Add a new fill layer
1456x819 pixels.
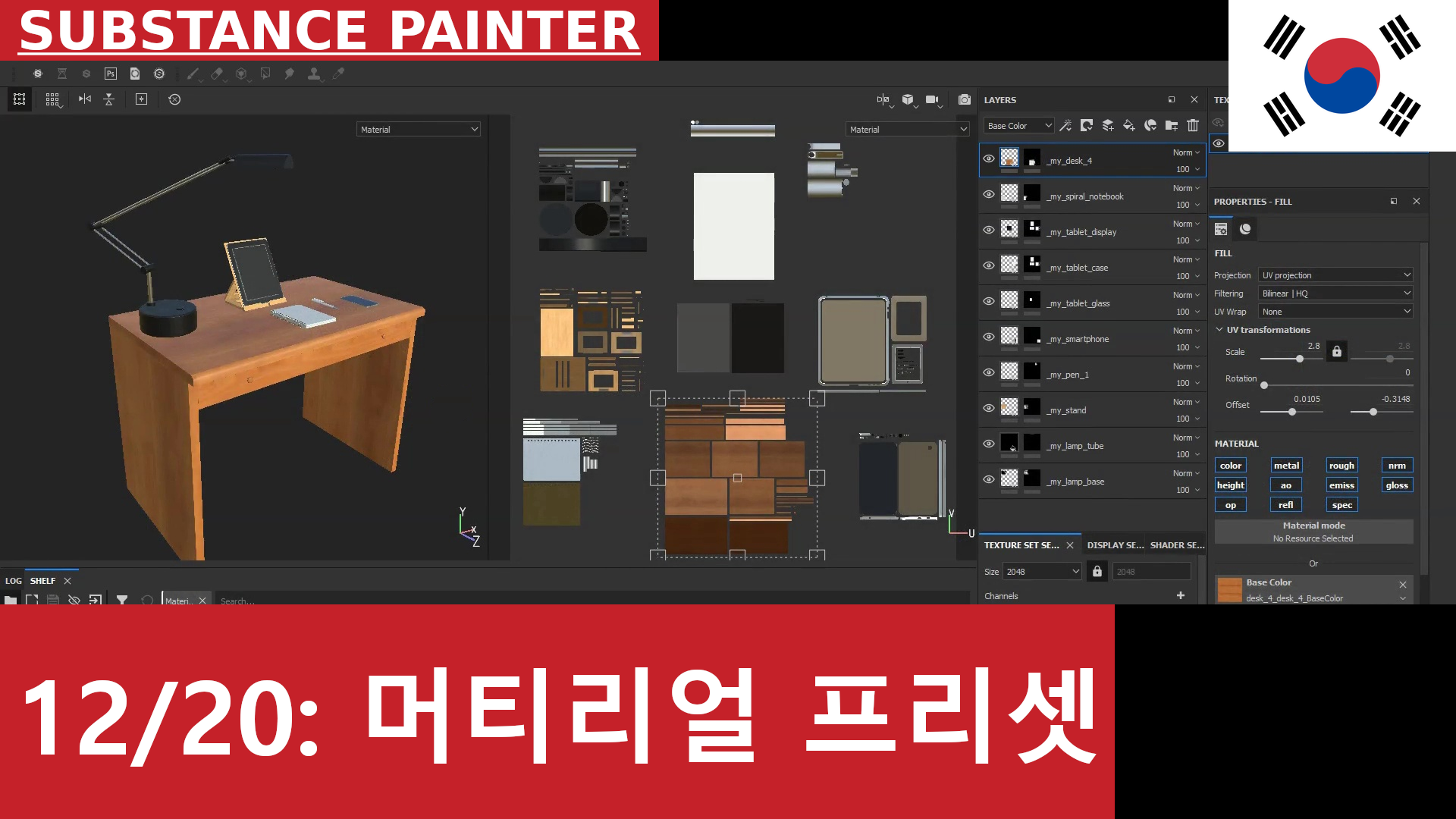(1129, 126)
